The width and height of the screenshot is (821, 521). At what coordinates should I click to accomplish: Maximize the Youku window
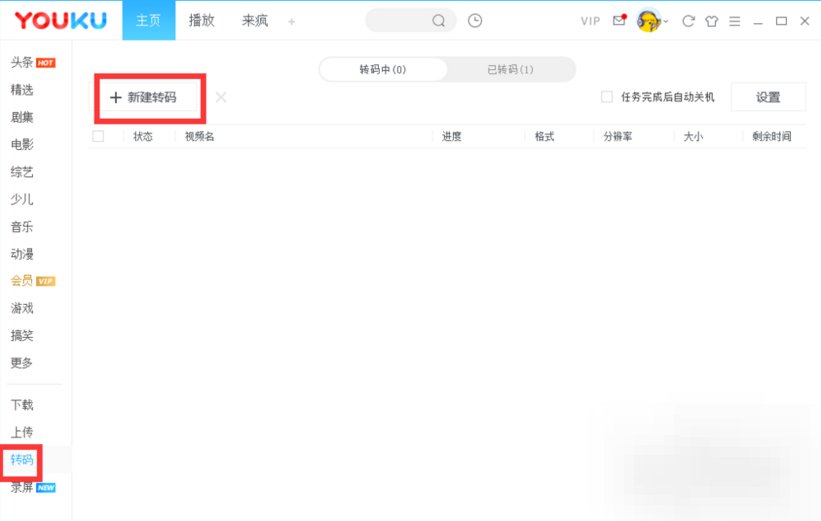[781, 21]
